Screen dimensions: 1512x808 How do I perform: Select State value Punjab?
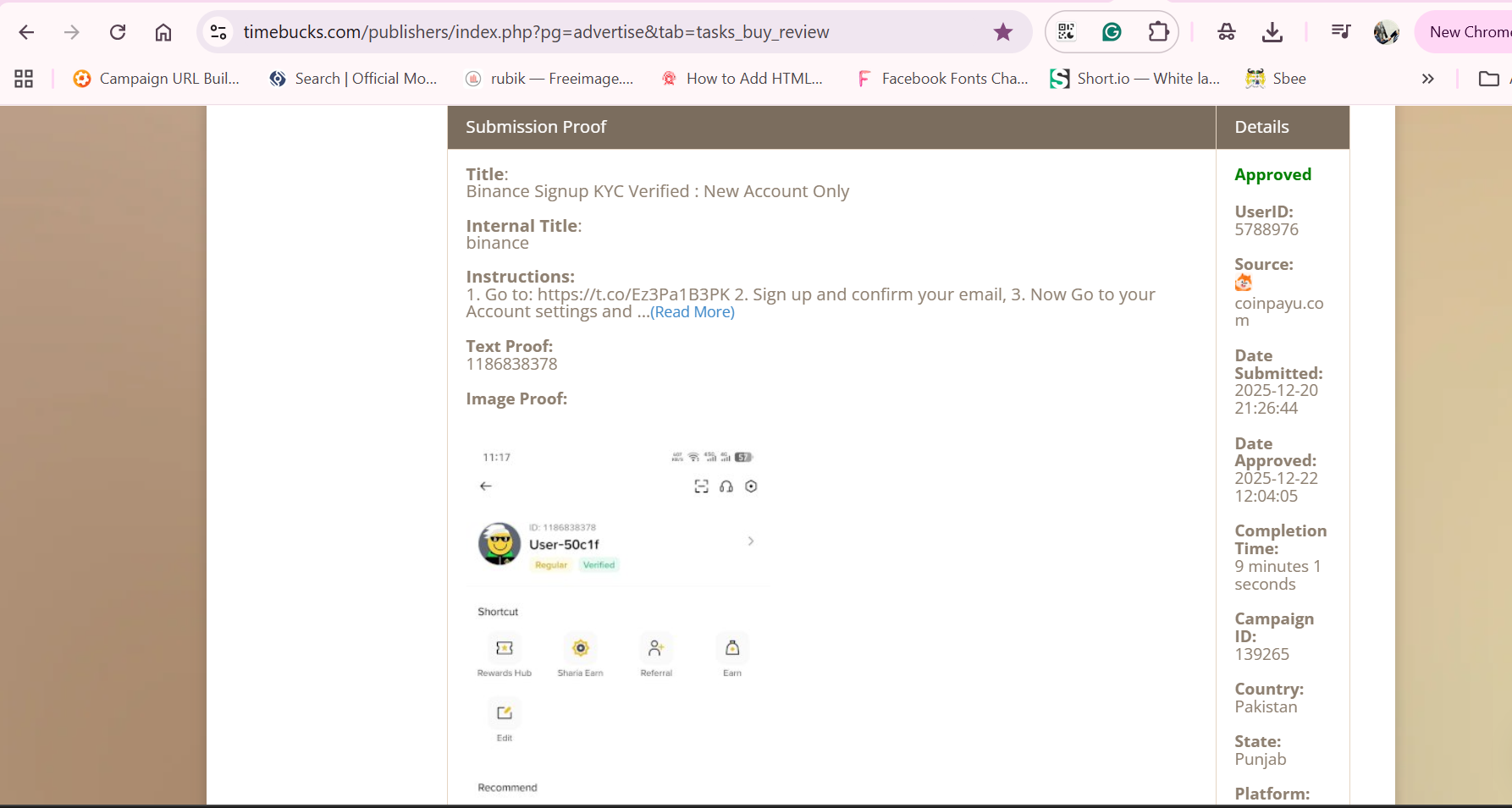tap(1260, 759)
